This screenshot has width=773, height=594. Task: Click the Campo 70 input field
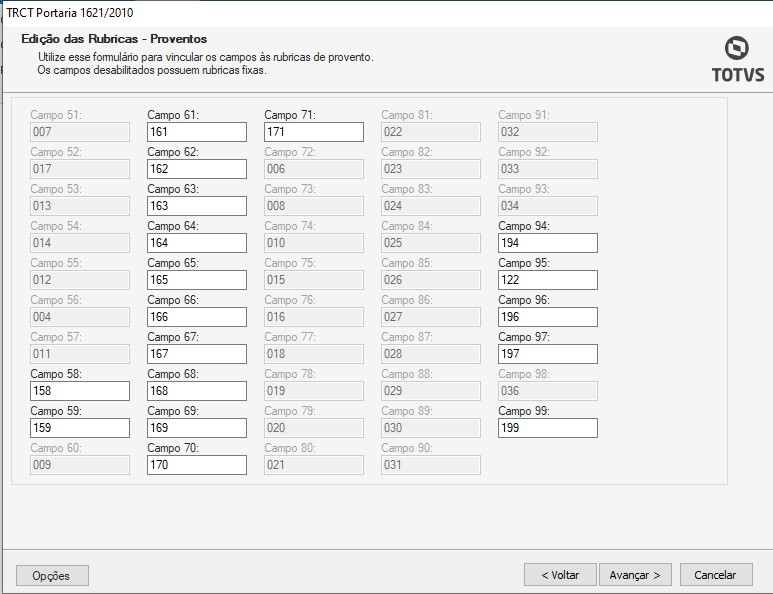[x=196, y=465]
